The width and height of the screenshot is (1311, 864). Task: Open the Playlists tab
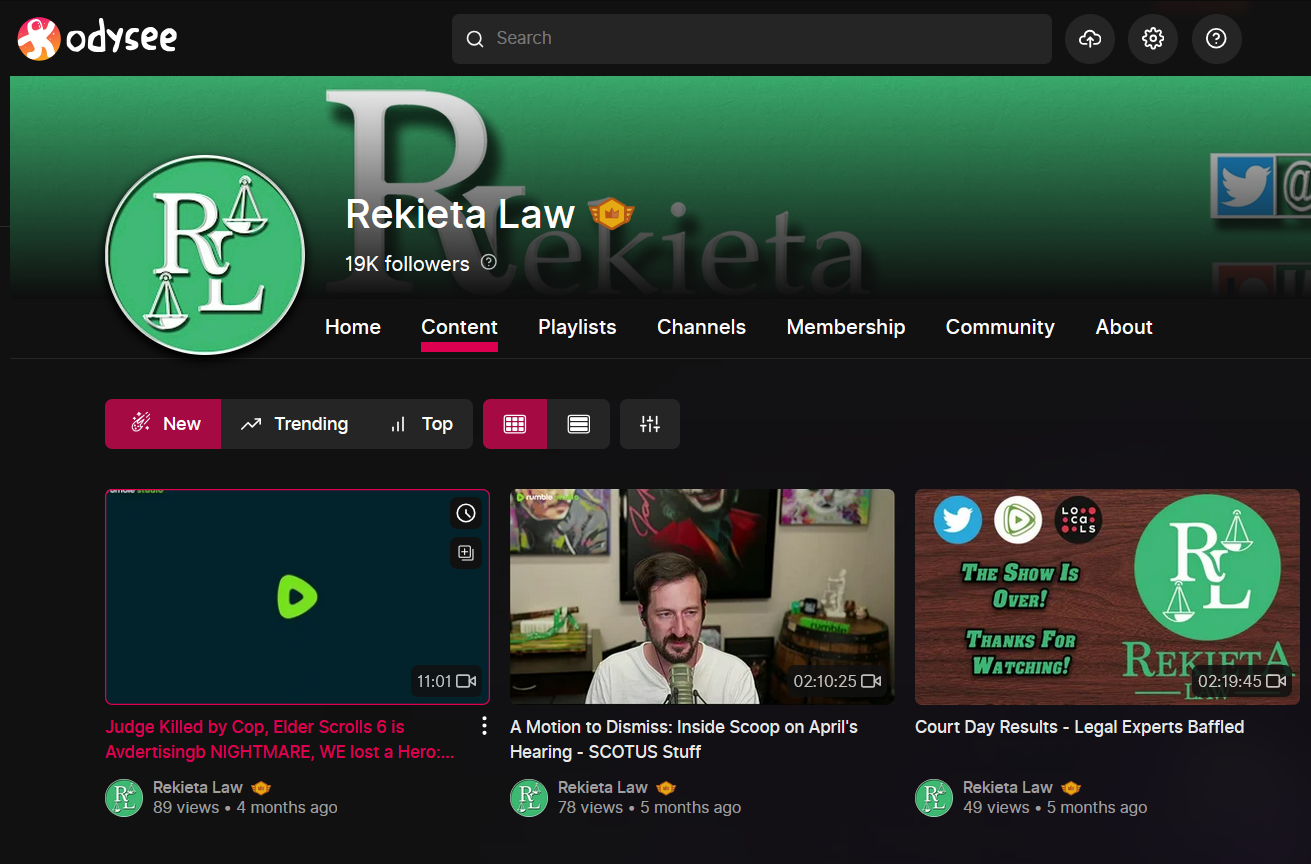pyautogui.click(x=577, y=327)
